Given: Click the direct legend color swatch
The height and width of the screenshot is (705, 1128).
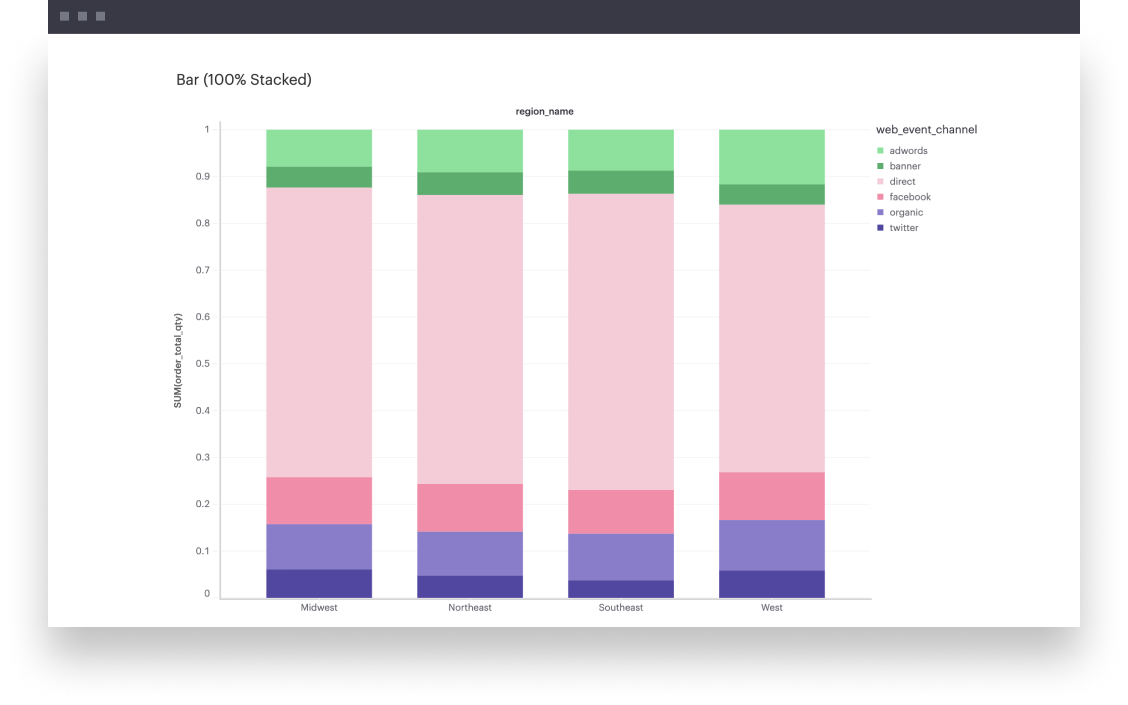Looking at the screenshot, I should click(x=880, y=182).
